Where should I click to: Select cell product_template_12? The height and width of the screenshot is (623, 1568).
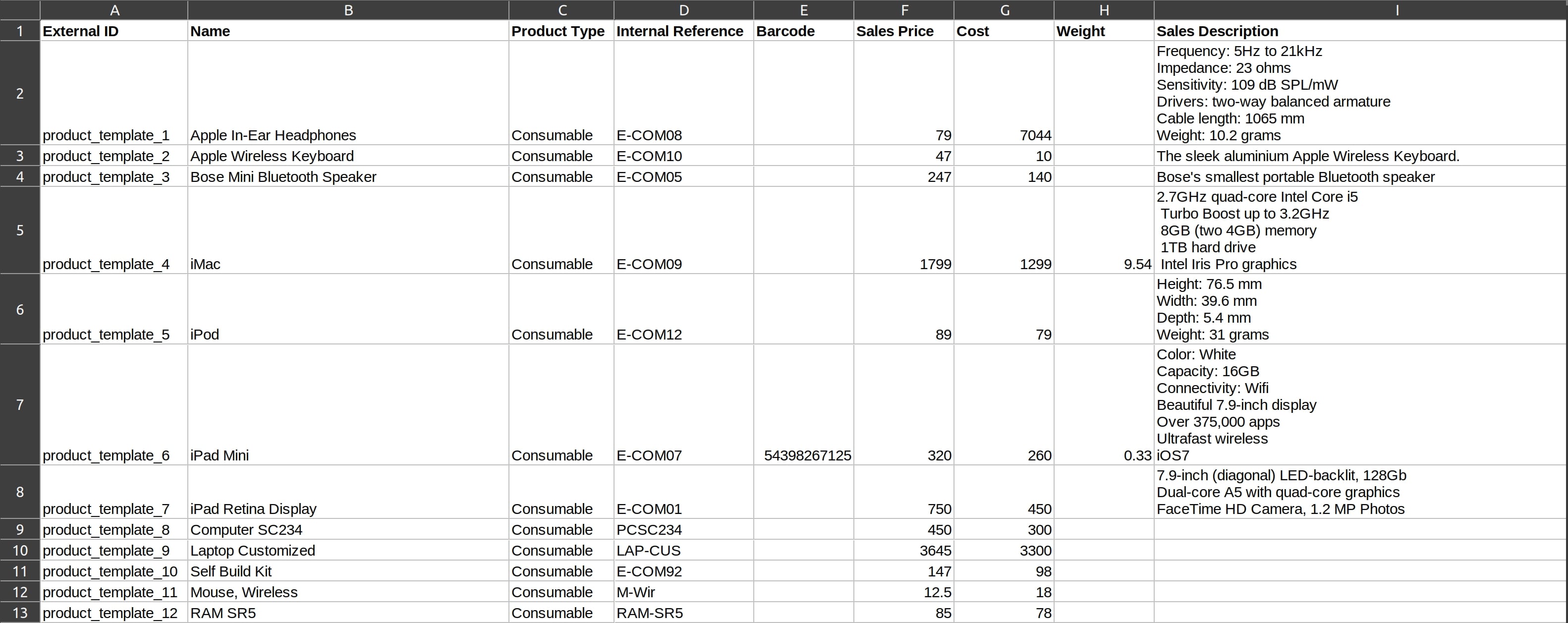point(114,613)
